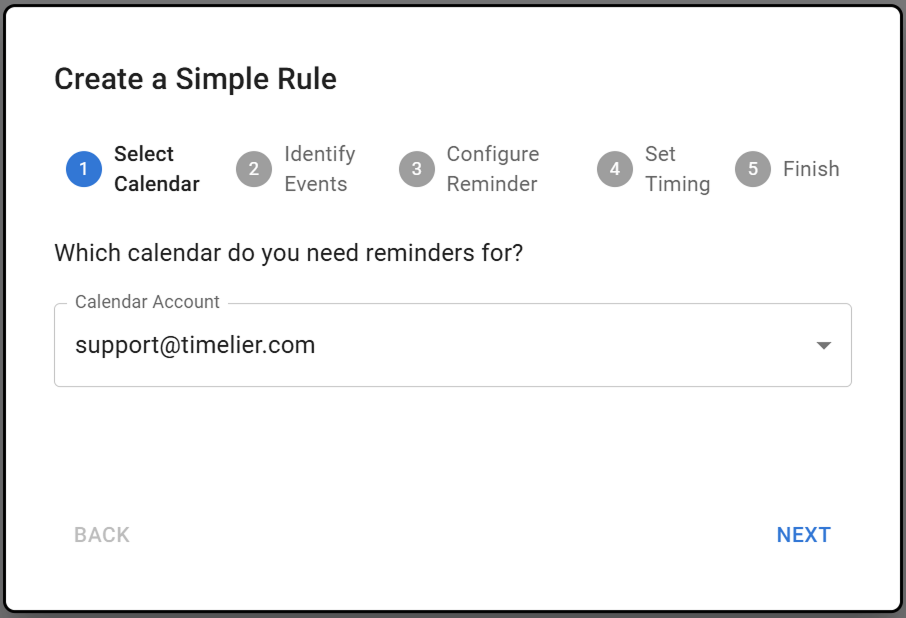The width and height of the screenshot is (906, 618).
Task: Click the step 3 number circle
Action: (x=416, y=169)
